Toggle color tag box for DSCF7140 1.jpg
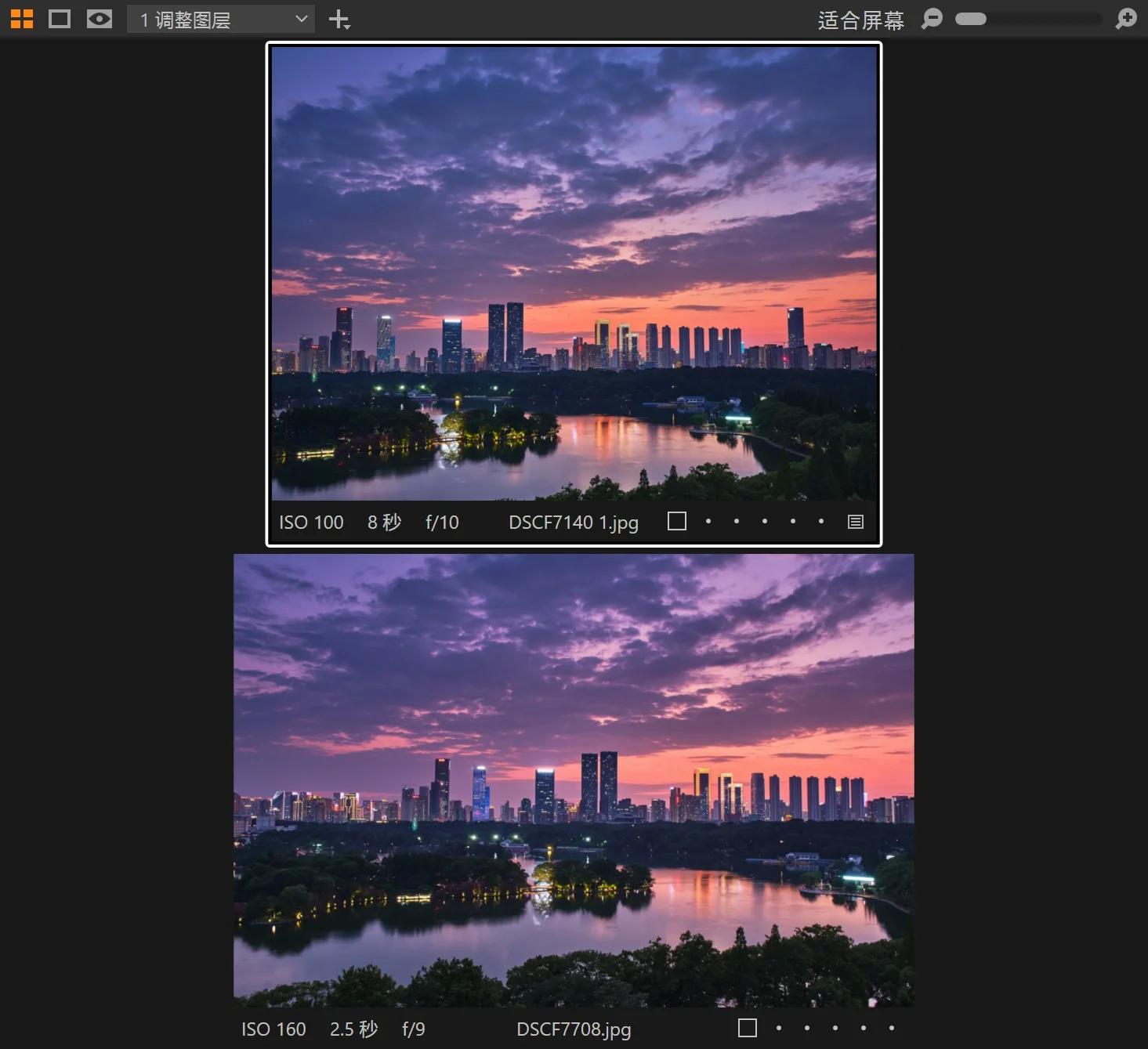Viewport: 1148px width, 1049px height. pyautogui.click(x=677, y=522)
